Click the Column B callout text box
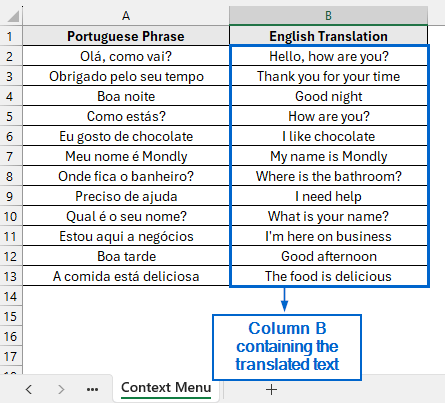This screenshot has height=403, width=445. pos(287,347)
